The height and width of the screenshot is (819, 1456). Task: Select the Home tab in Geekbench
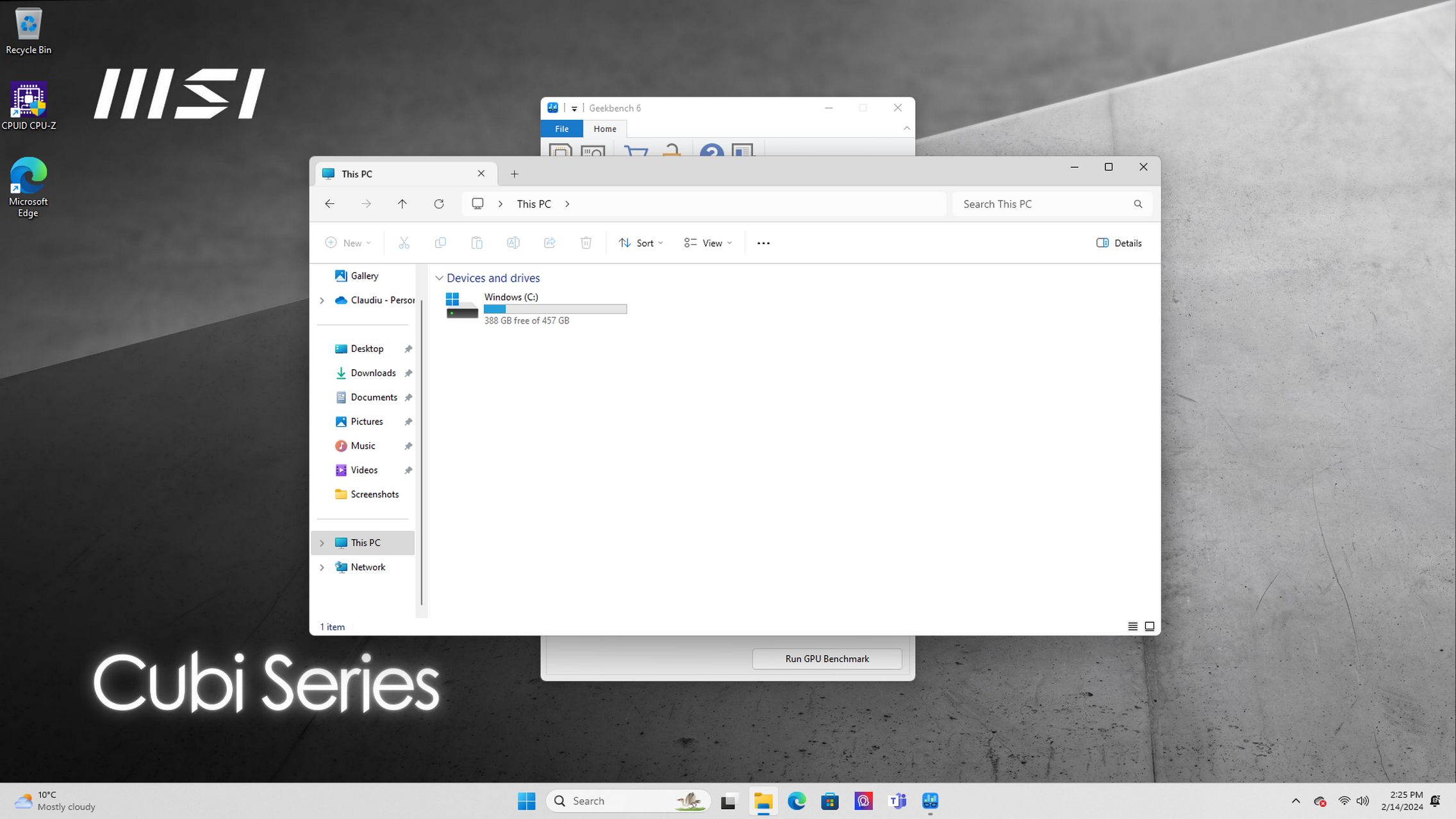[x=605, y=129]
